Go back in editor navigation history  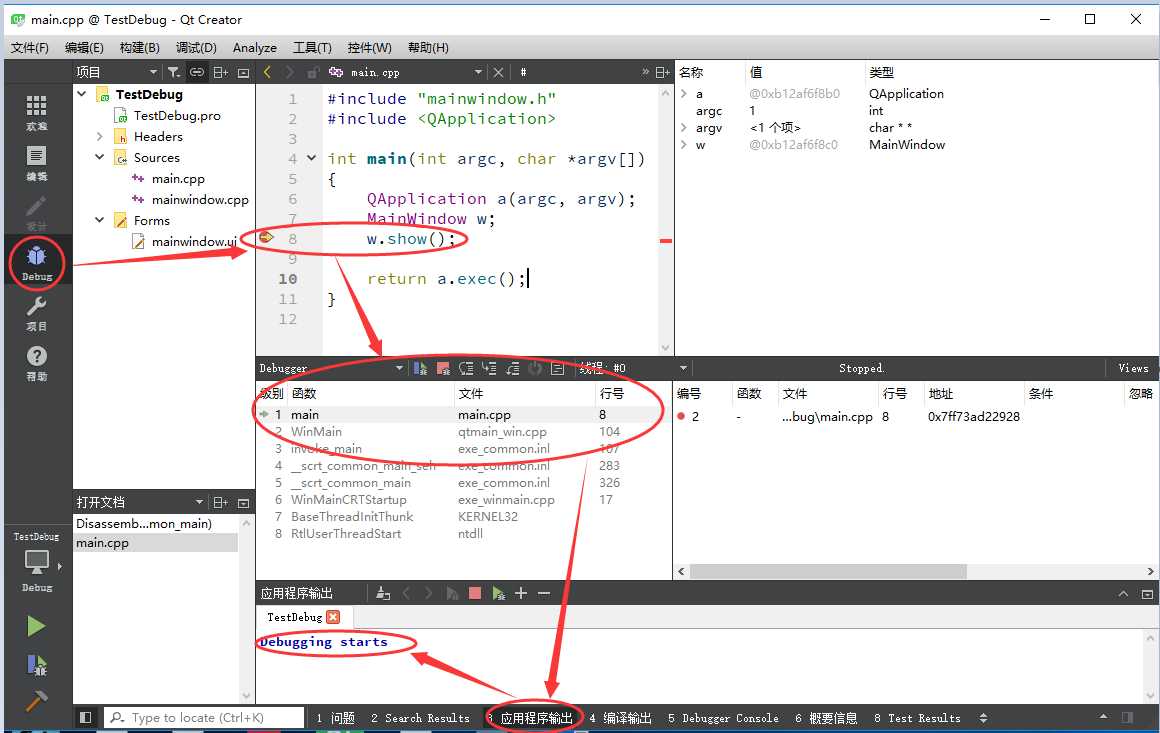(267, 72)
